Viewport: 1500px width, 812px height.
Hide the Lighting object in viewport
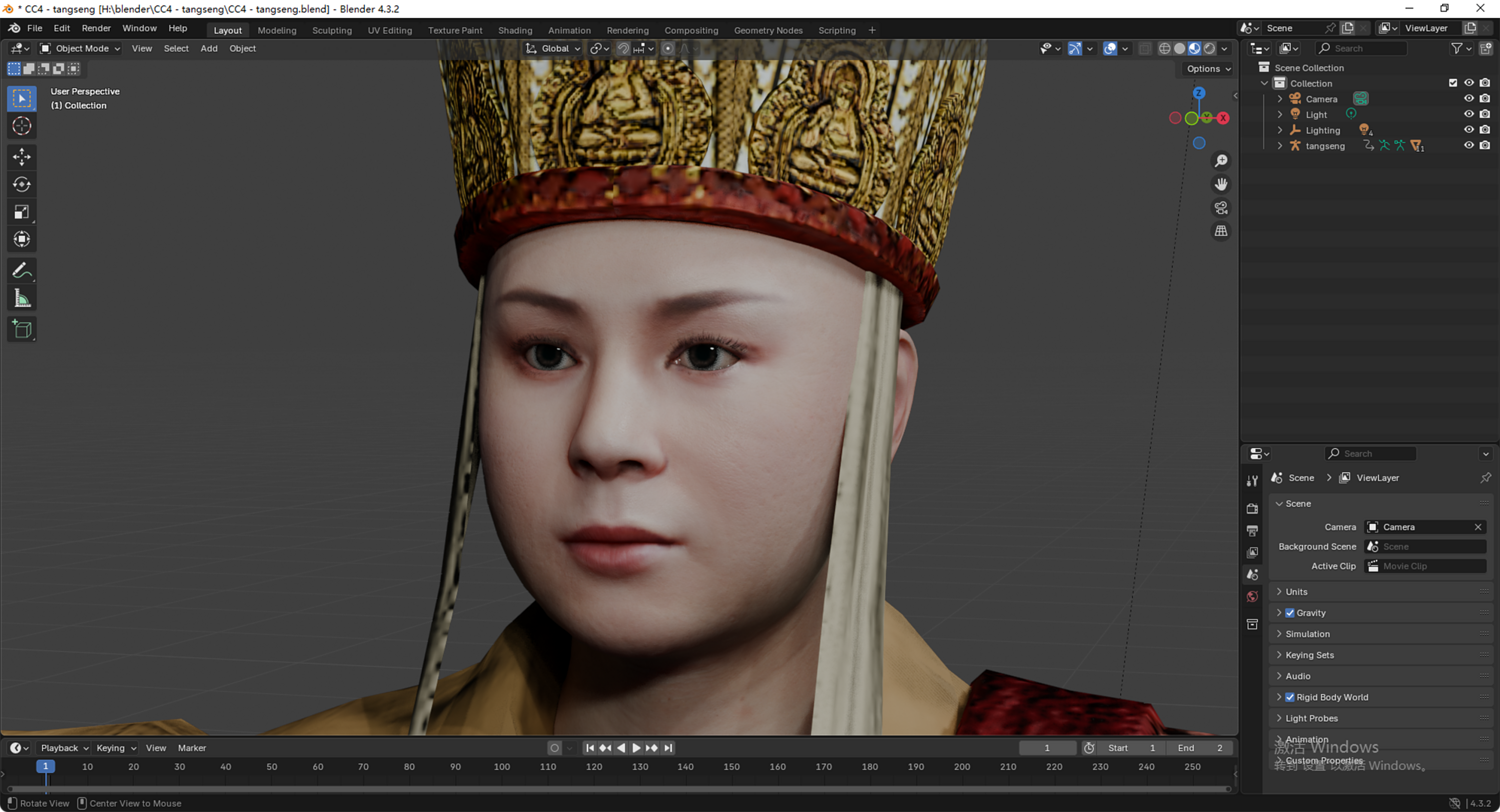tap(1469, 130)
